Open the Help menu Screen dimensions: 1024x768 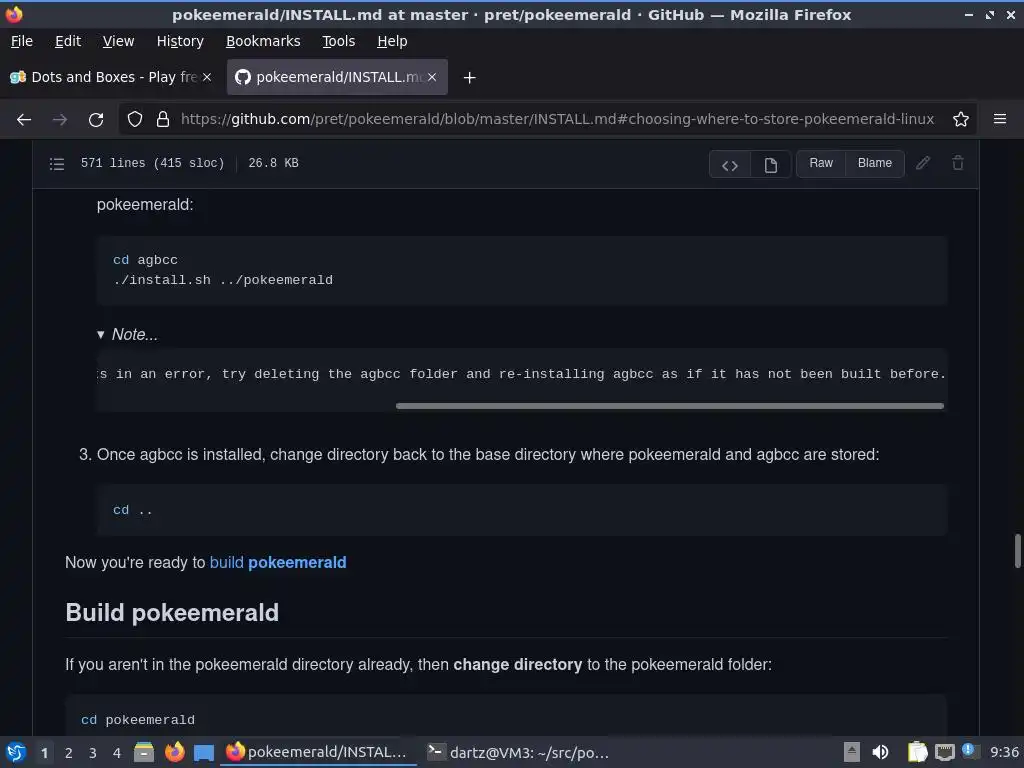point(392,41)
